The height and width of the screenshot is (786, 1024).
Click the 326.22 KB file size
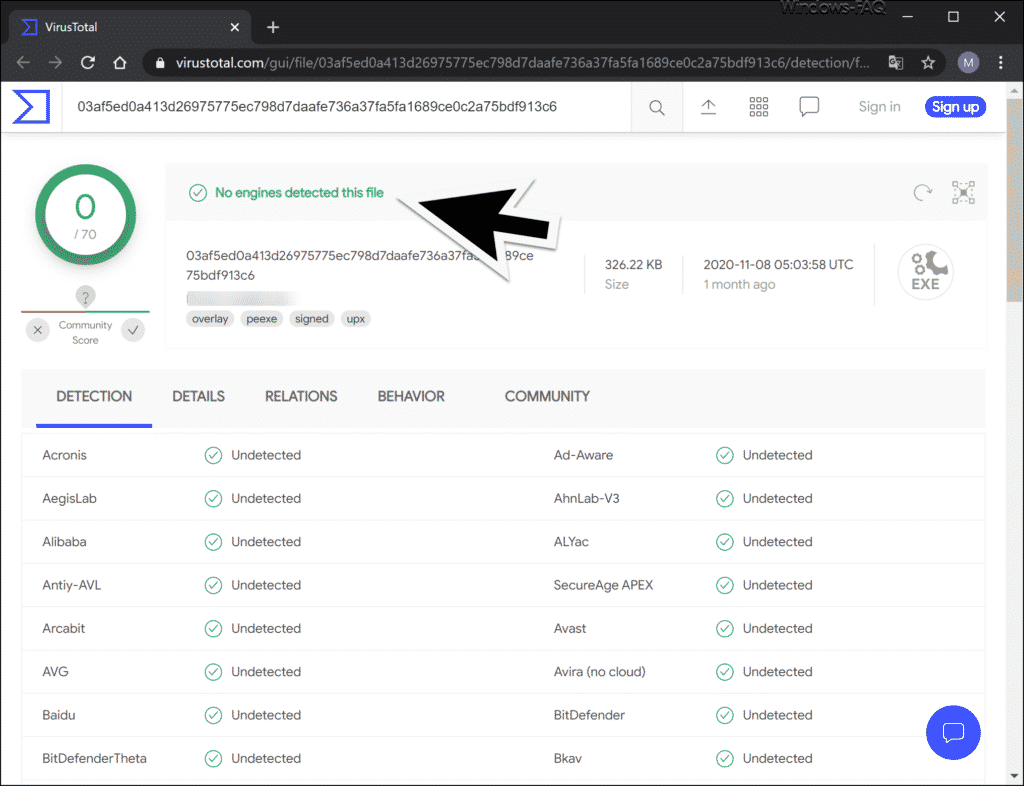633,264
